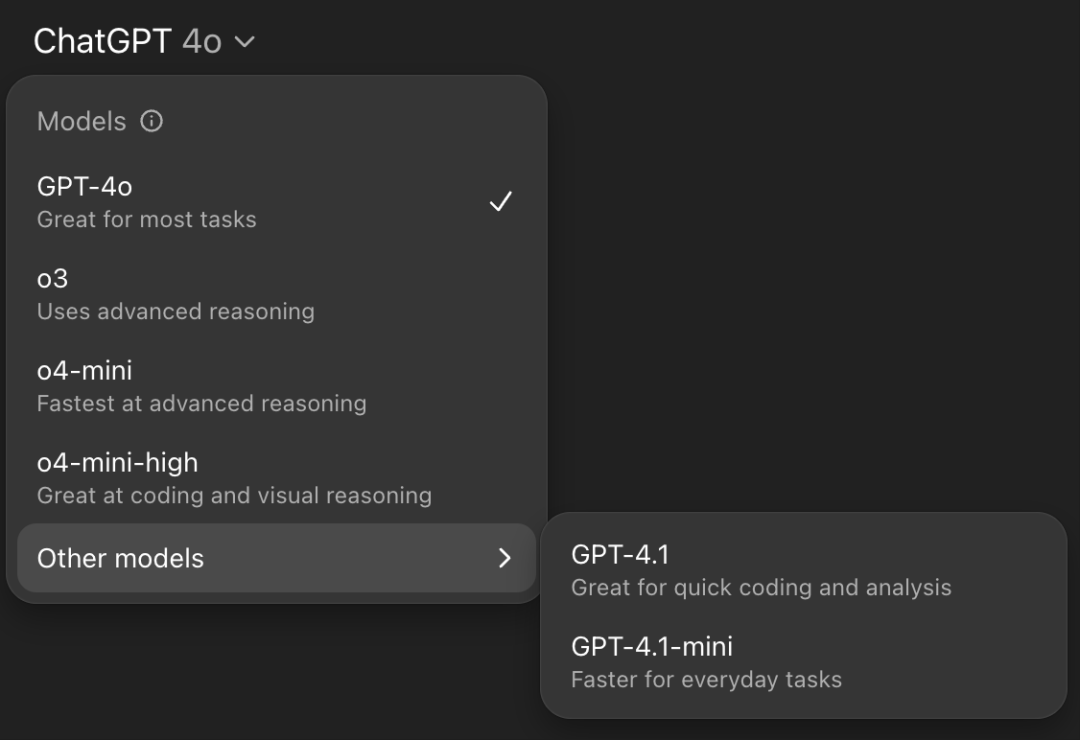Click the "Fastest at advanced reasoning" subtitle
This screenshot has width=1080, height=740.
(202, 404)
